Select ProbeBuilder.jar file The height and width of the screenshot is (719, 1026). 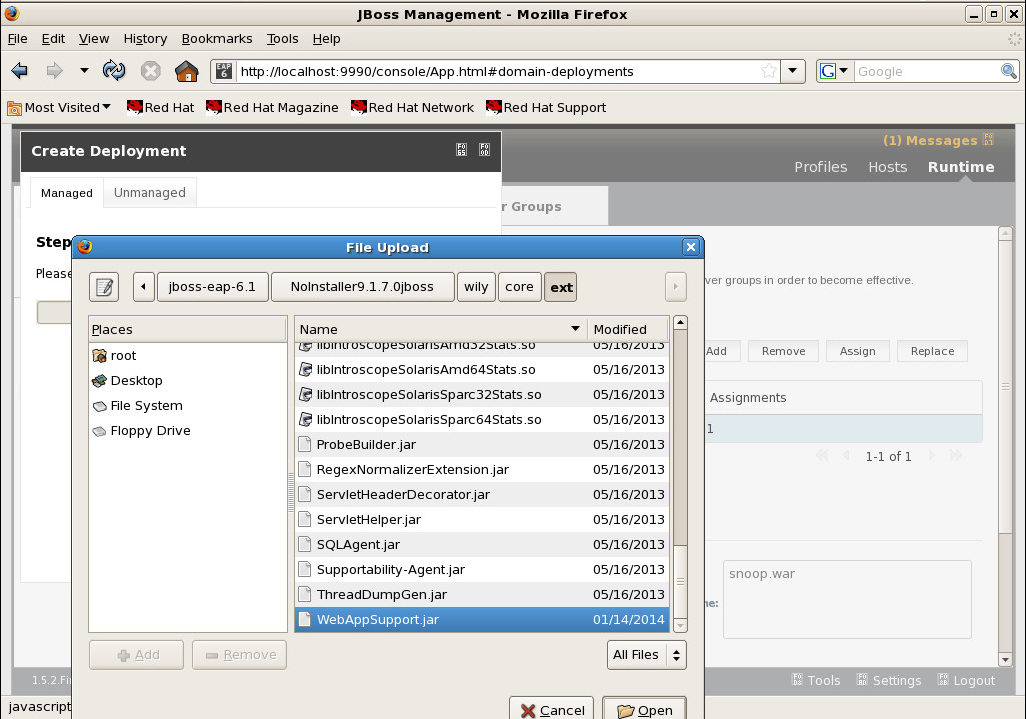tap(482, 445)
